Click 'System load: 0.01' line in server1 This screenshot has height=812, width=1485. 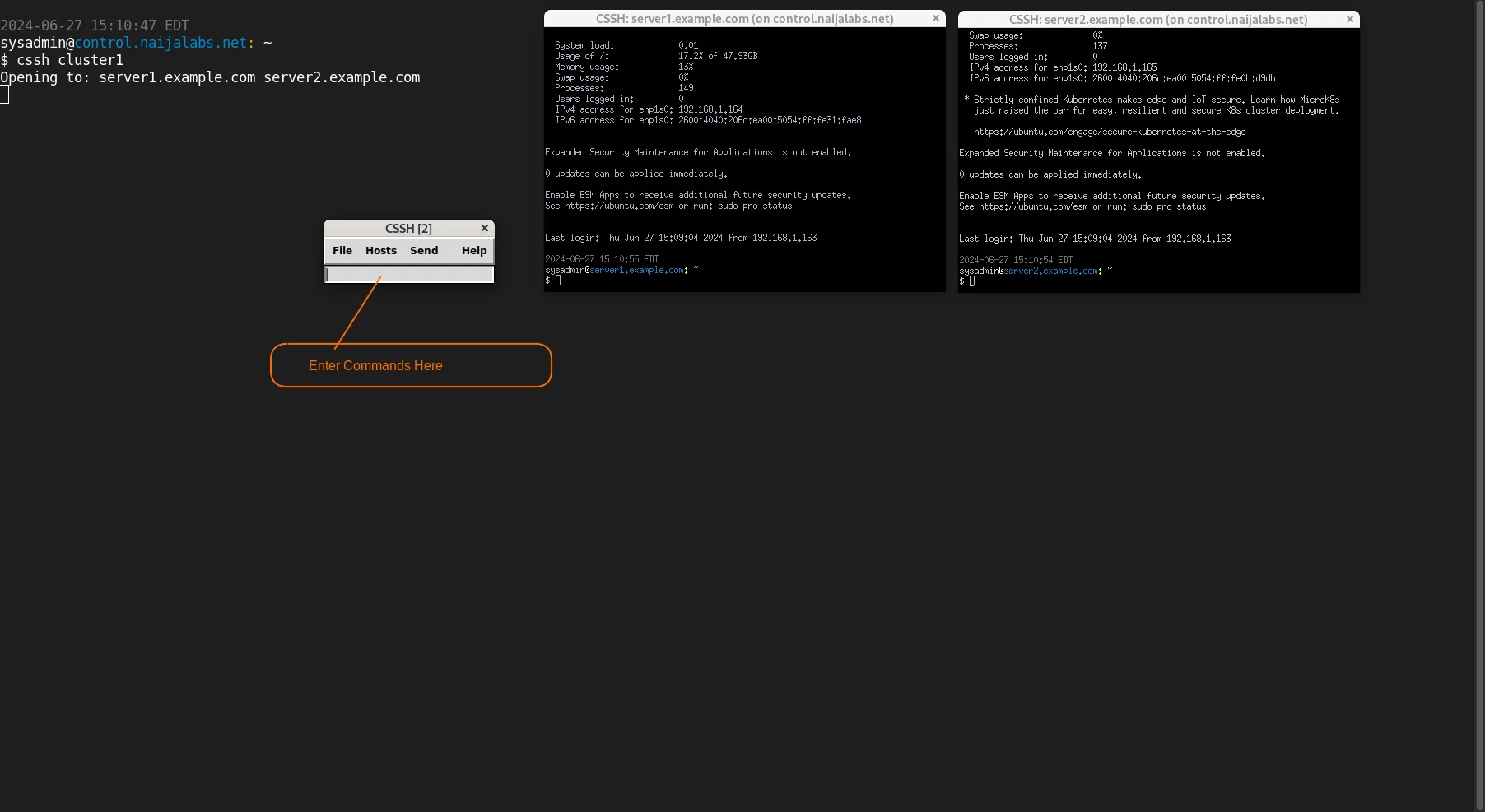click(x=626, y=45)
